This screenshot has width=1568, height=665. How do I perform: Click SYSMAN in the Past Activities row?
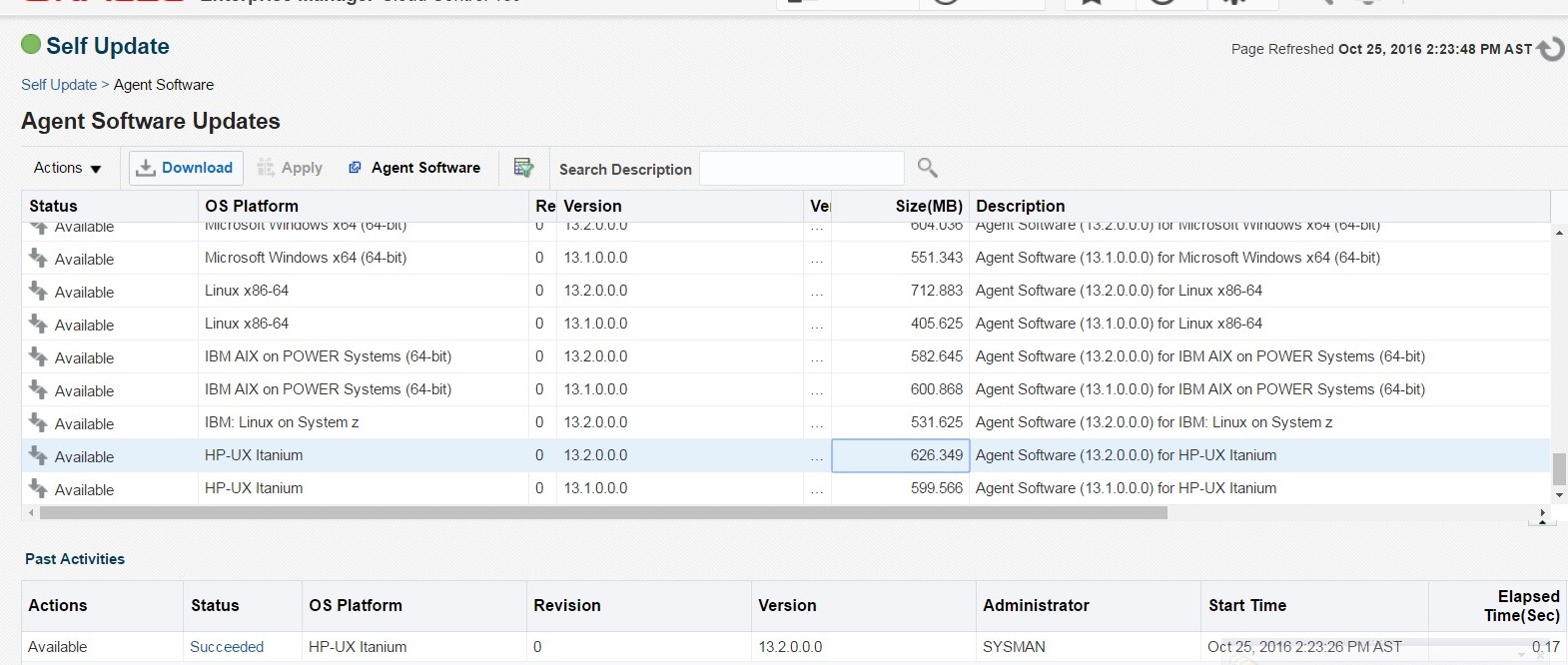point(1014,647)
